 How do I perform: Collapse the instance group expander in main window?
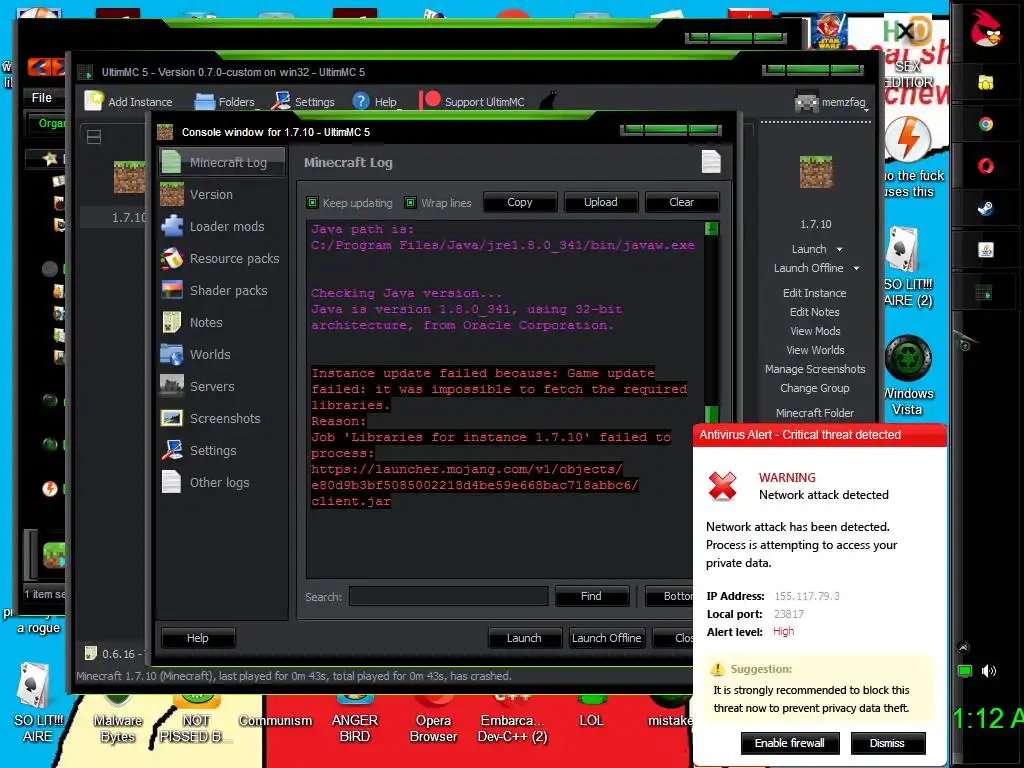tap(94, 136)
